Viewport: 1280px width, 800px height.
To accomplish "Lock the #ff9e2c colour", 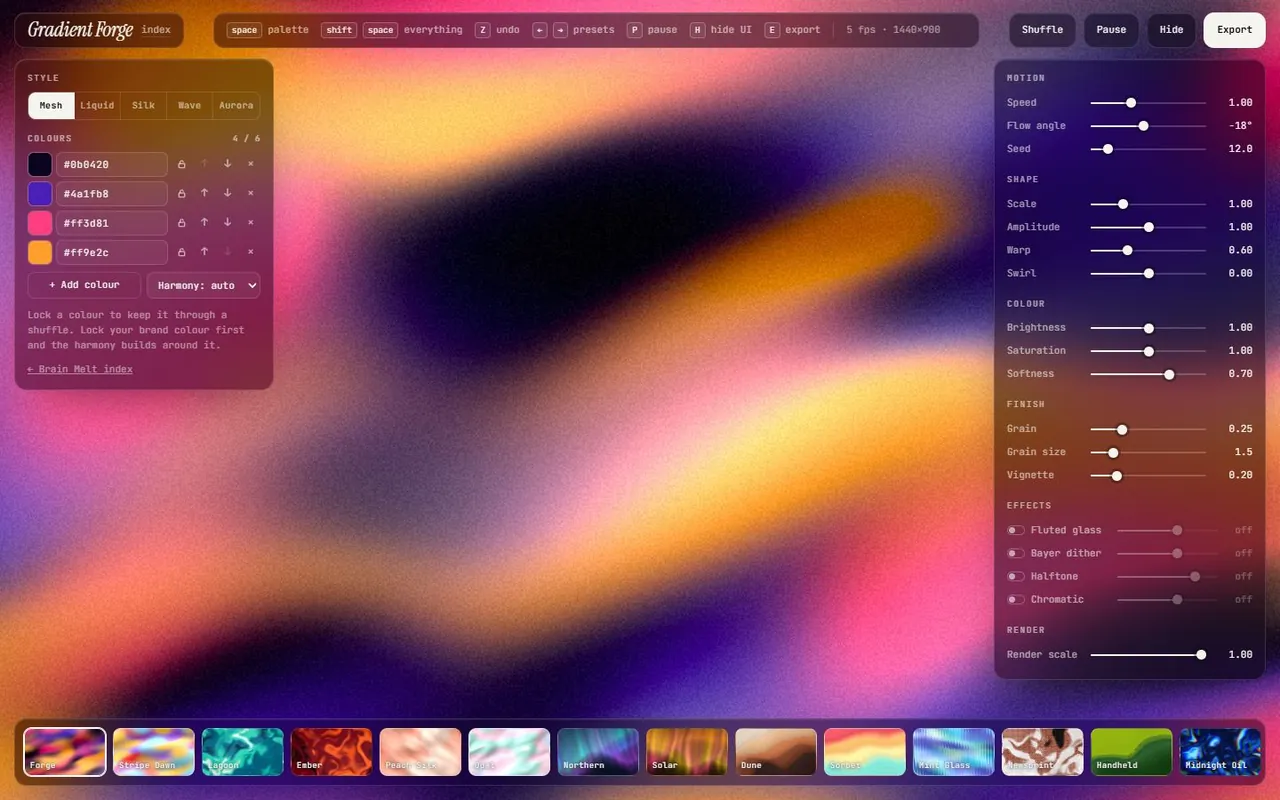I will (x=181, y=252).
